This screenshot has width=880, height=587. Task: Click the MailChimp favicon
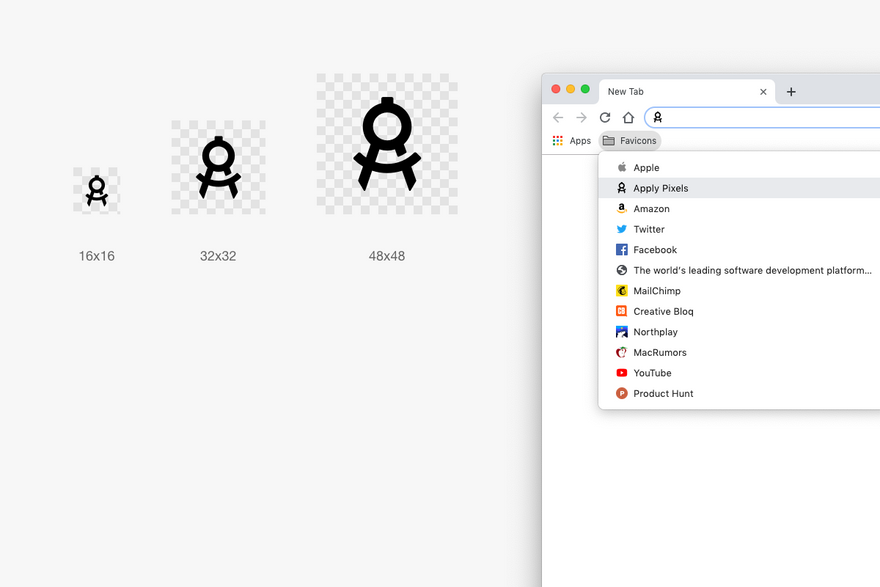coord(621,291)
